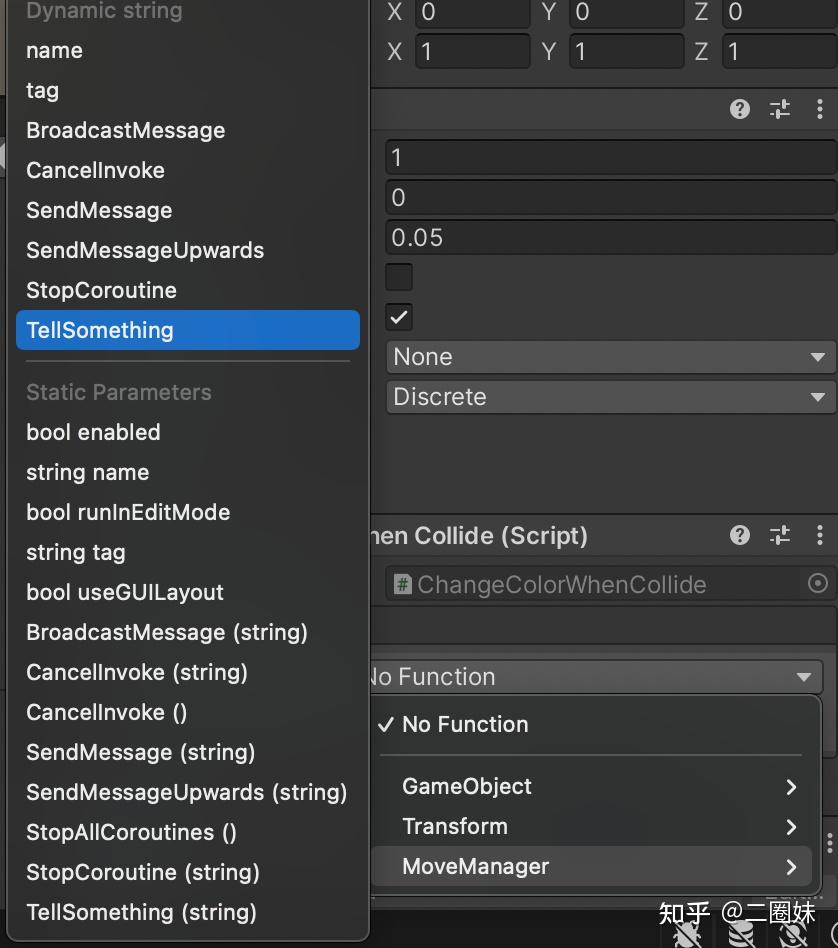Untick the checked checkbox above the None dropdown
Screen dimensions: 838x948
pyautogui.click(x=399, y=317)
